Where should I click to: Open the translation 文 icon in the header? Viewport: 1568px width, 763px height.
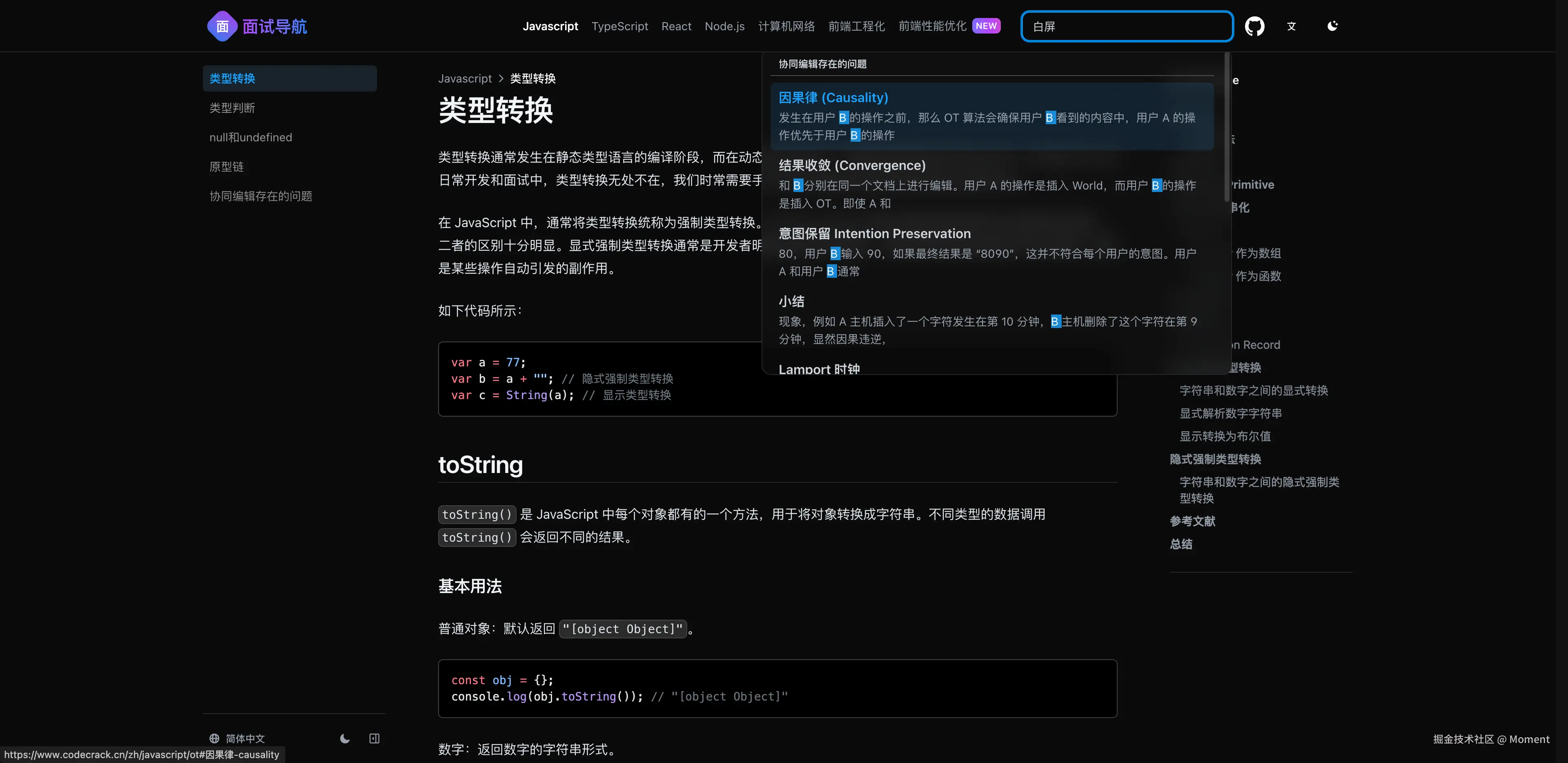click(x=1291, y=26)
